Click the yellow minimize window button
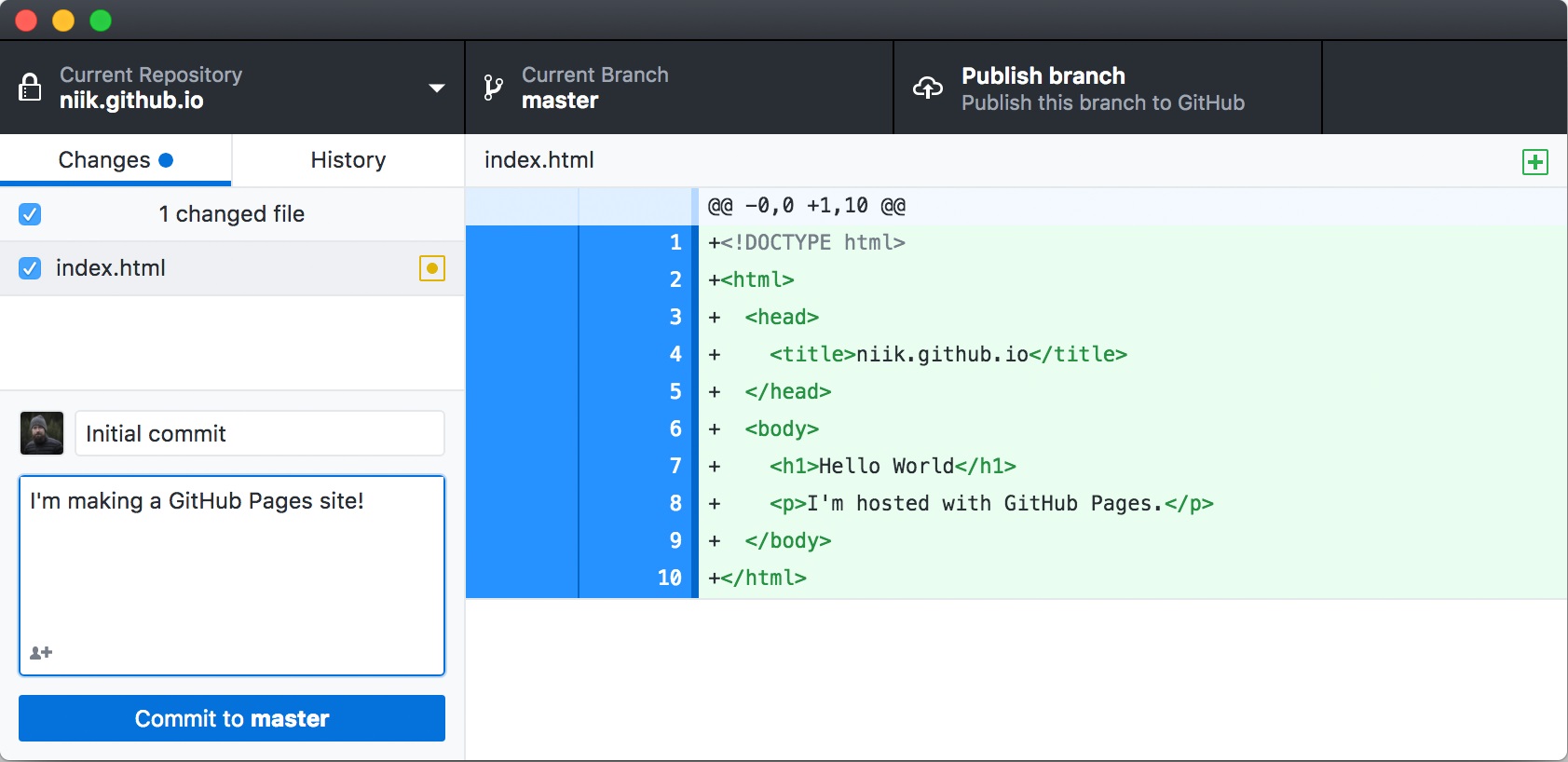1568x762 pixels. click(x=63, y=20)
